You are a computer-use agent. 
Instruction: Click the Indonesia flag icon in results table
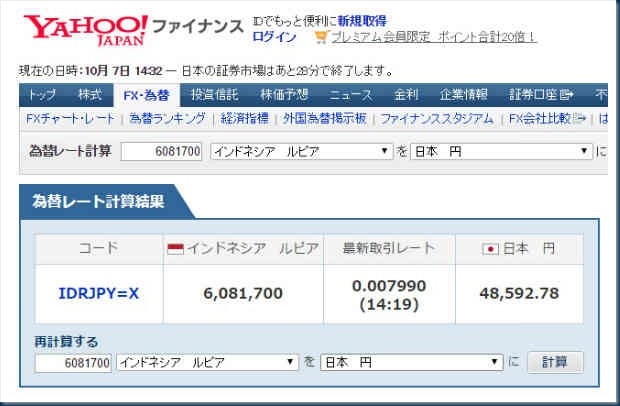coord(176,249)
